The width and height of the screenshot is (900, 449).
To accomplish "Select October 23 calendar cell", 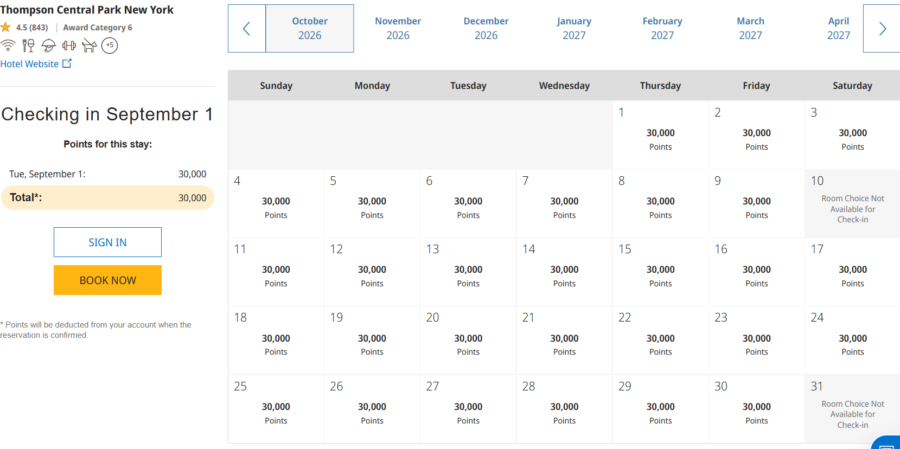I will [757, 340].
